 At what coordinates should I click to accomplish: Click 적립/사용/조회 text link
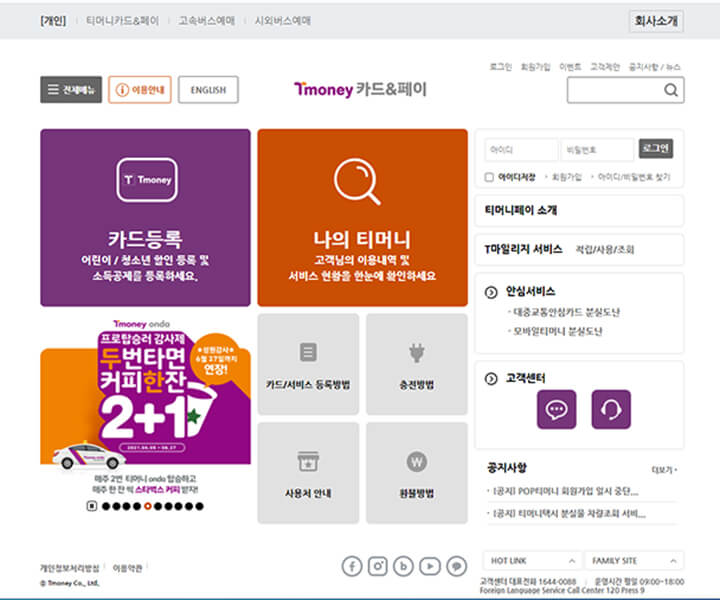[x=605, y=249]
